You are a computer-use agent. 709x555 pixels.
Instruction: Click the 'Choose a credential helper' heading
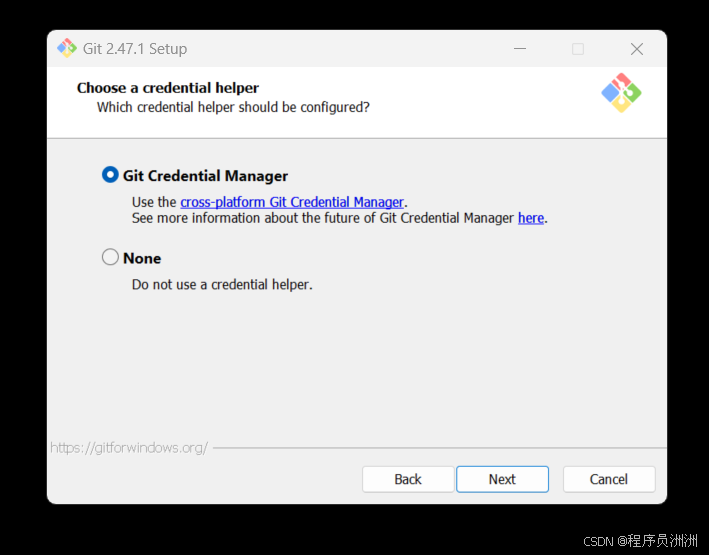coord(168,88)
